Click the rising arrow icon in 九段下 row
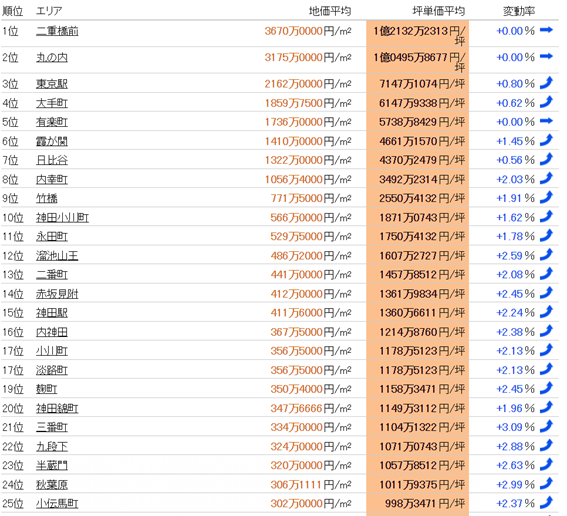This screenshot has height=516, width=567. 546,445
